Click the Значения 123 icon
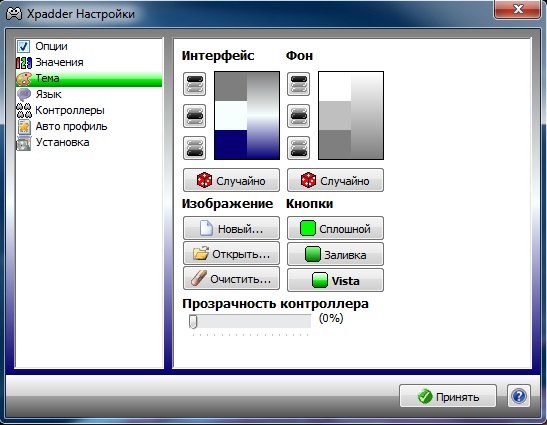The width and height of the screenshot is (547, 425). [24, 62]
